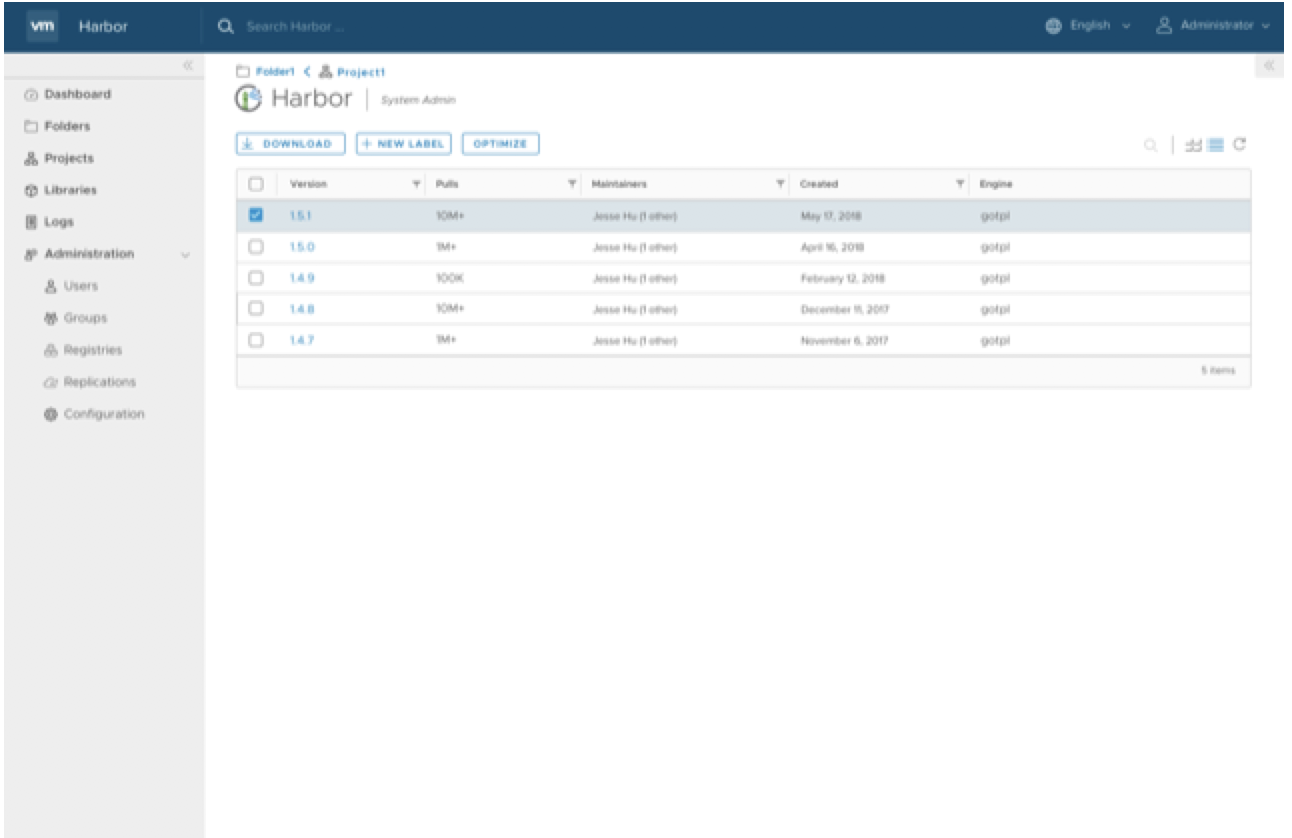The width and height of the screenshot is (1292, 838).
Task: Click the Configuration gear icon
Action: pos(51,415)
